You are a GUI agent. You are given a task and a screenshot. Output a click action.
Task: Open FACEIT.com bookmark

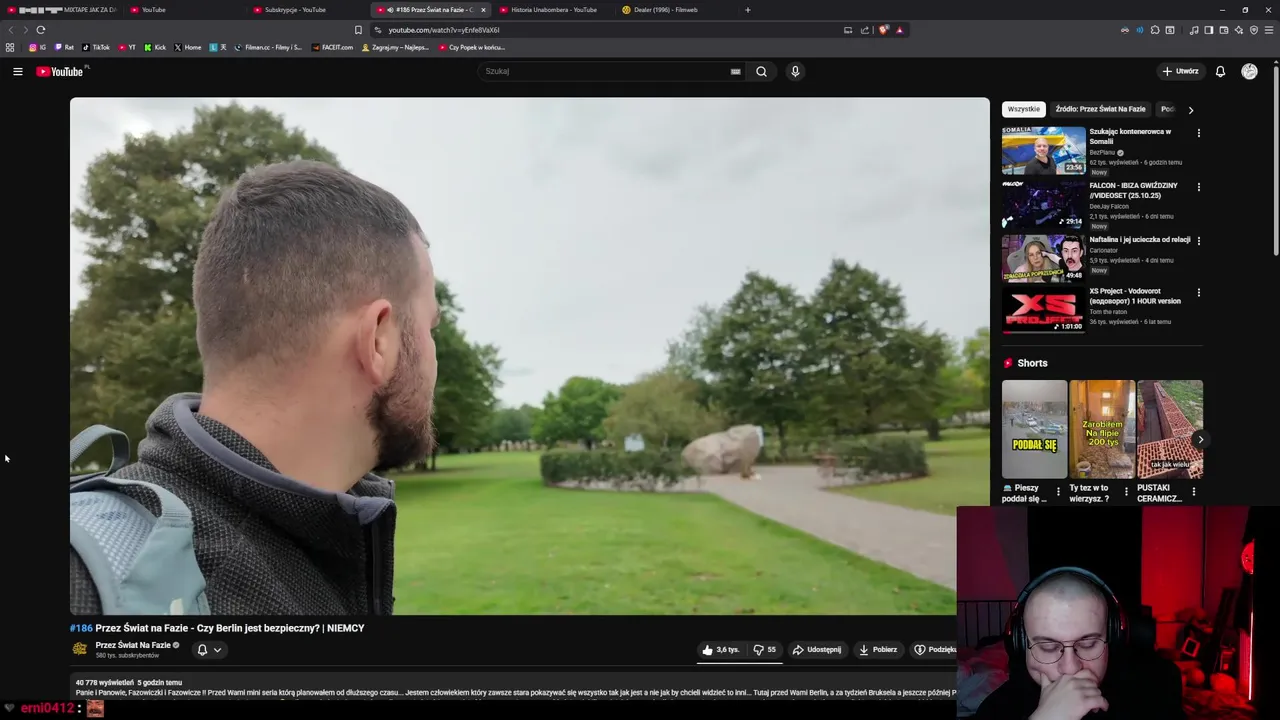332,47
